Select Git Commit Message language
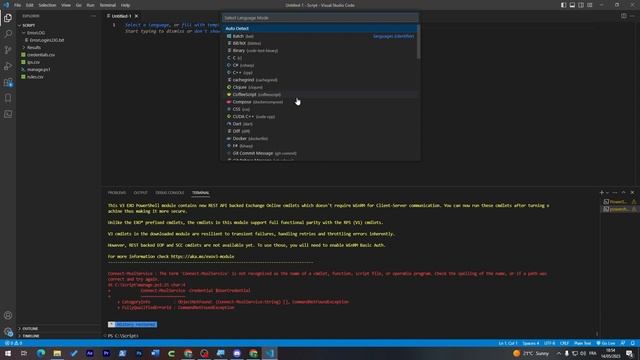640x360 pixels. coord(320,153)
